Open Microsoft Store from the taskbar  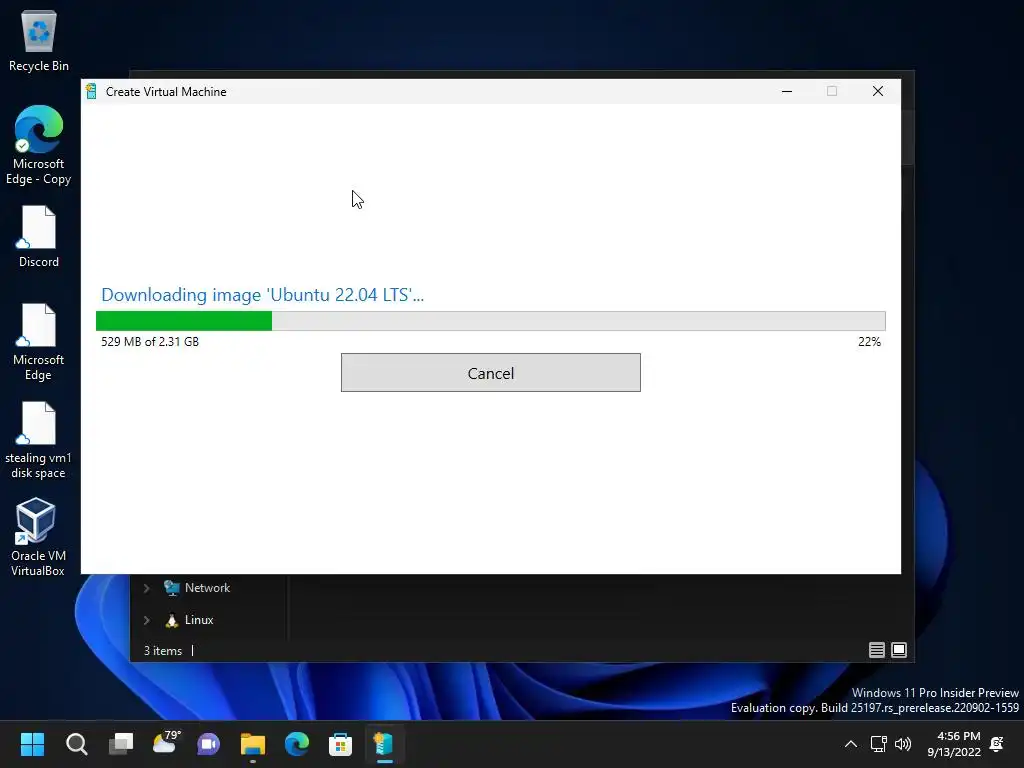pos(340,744)
